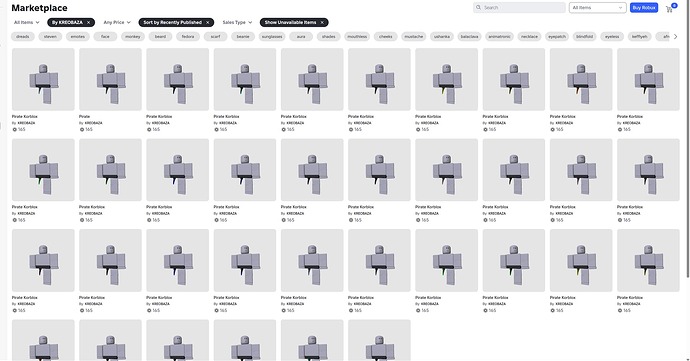Filter by the aura tag
Image resolution: width=690 pixels, height=361 pixels.
(301, 37)
